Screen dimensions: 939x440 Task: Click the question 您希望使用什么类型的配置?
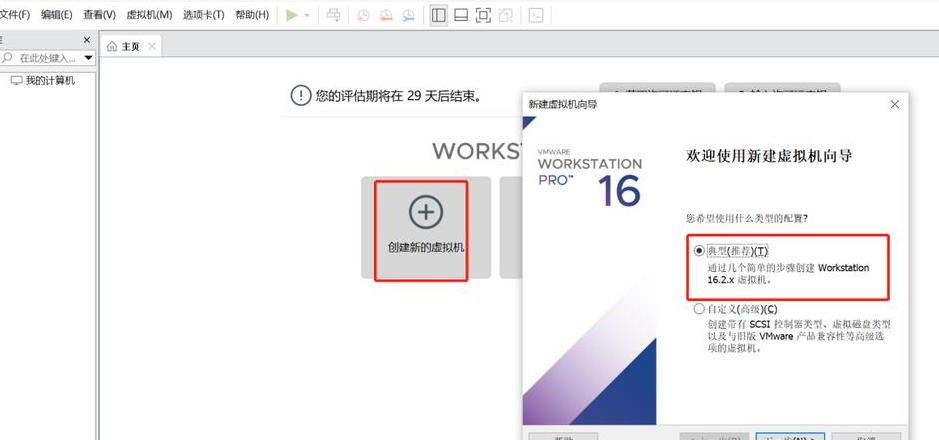tap(747, 219)
